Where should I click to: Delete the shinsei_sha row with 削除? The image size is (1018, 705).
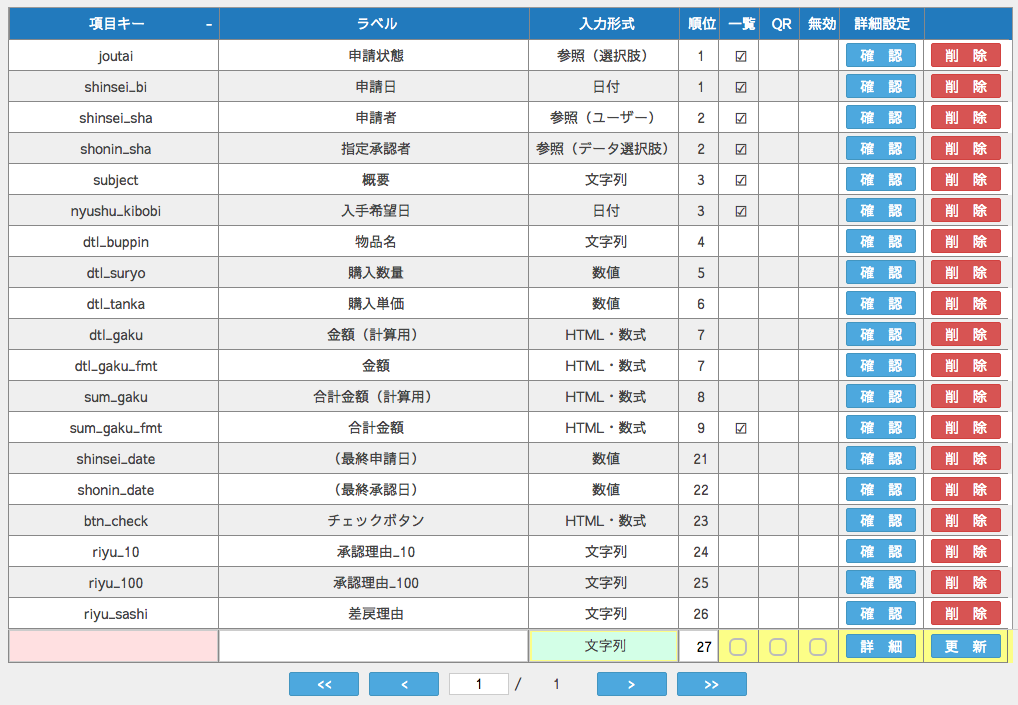965,118
